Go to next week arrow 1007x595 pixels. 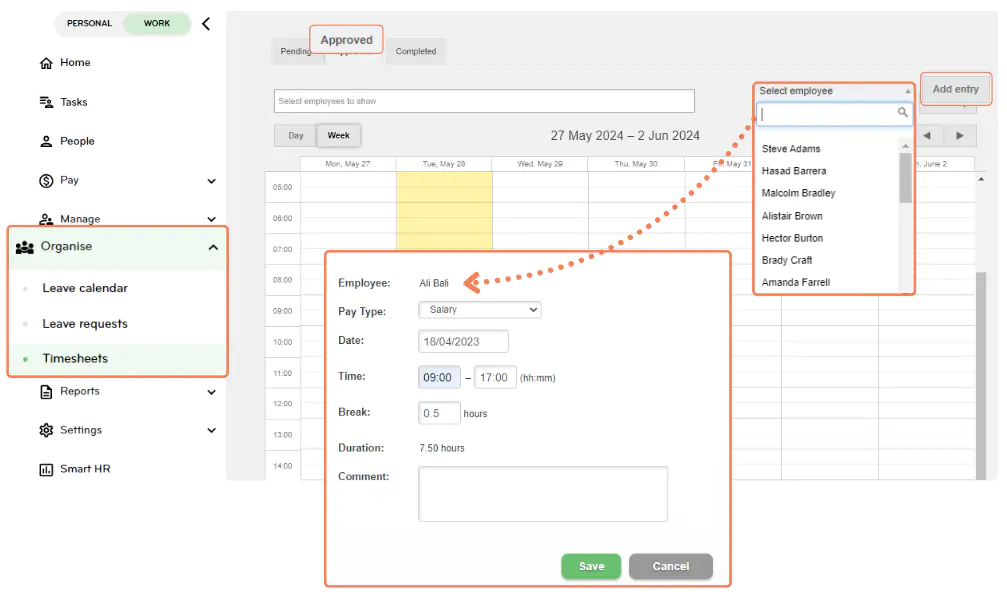pyautogui.click(x=959, y=136)
